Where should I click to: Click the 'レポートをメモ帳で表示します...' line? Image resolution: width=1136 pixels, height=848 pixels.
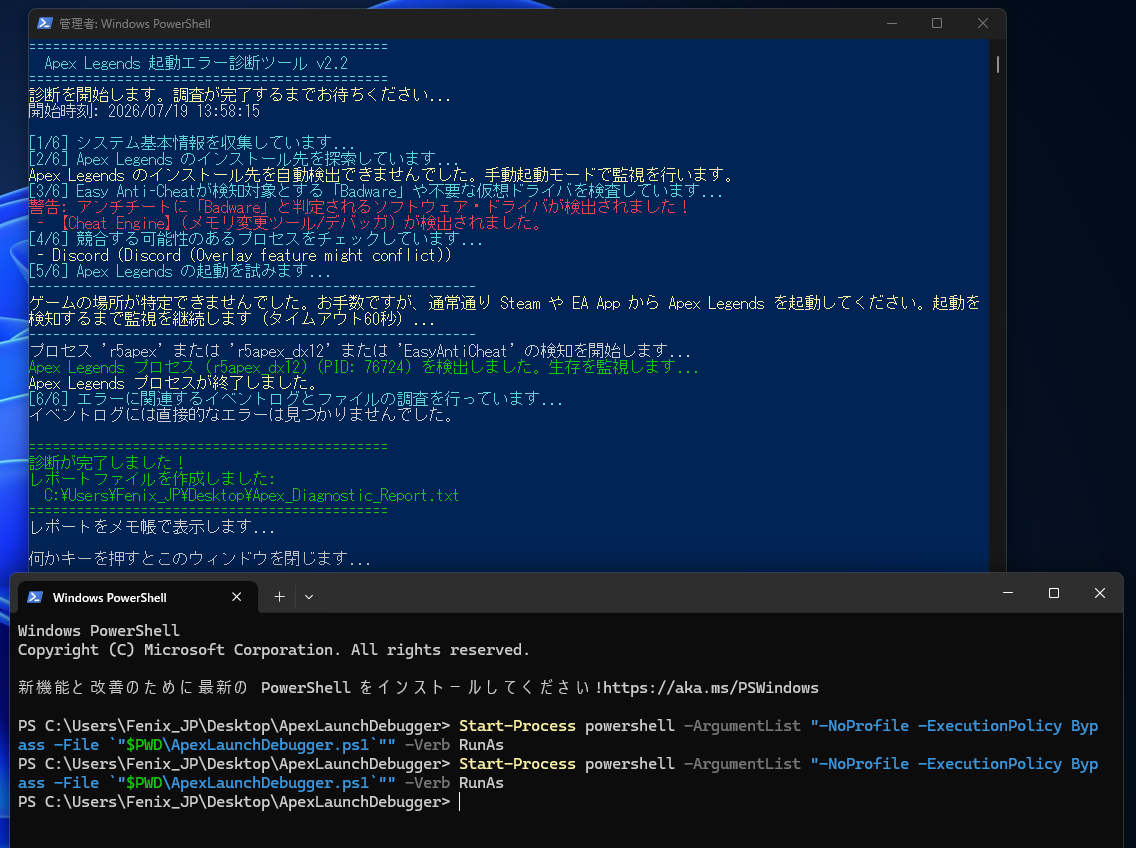(152, 526)
